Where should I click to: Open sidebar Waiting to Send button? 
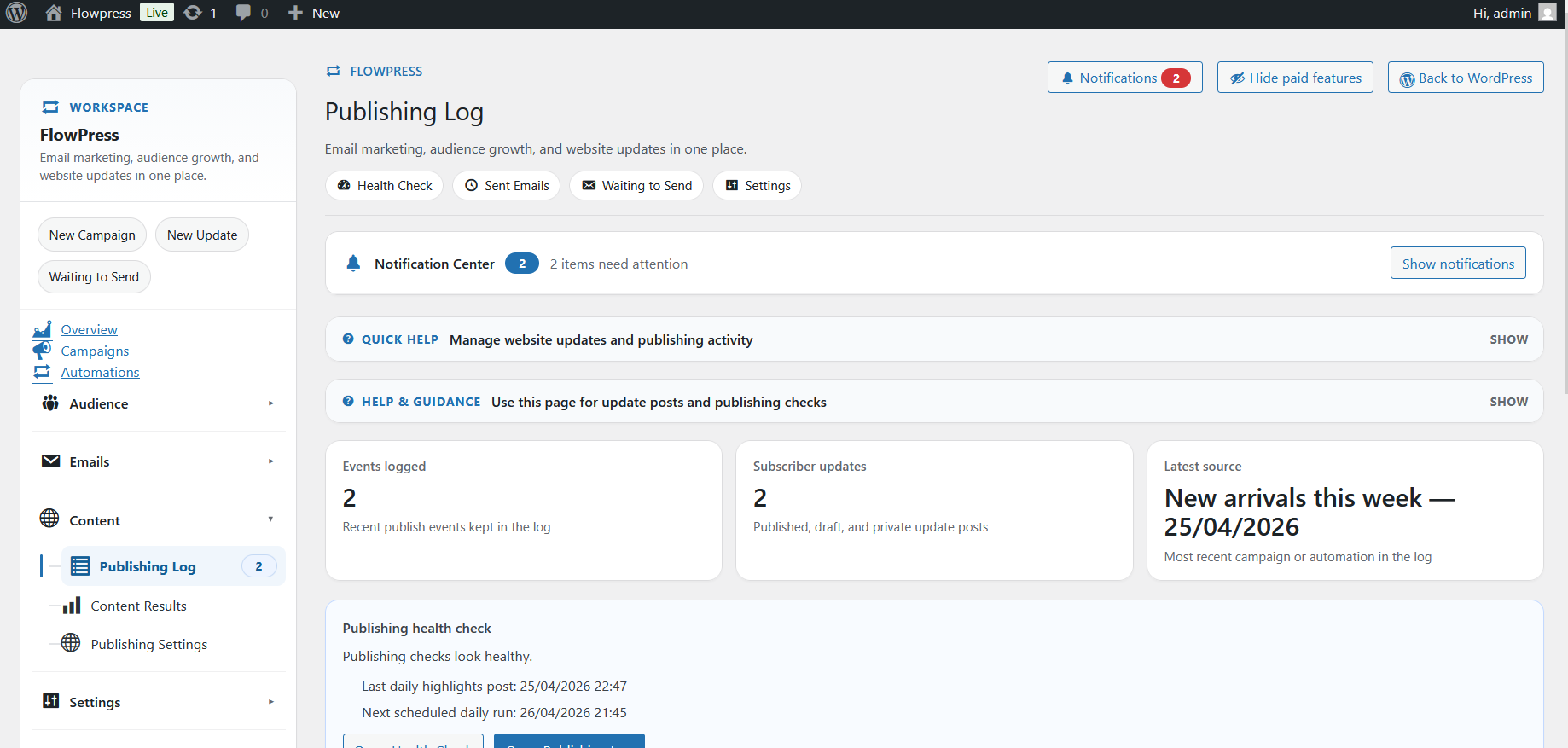[94, 277]
